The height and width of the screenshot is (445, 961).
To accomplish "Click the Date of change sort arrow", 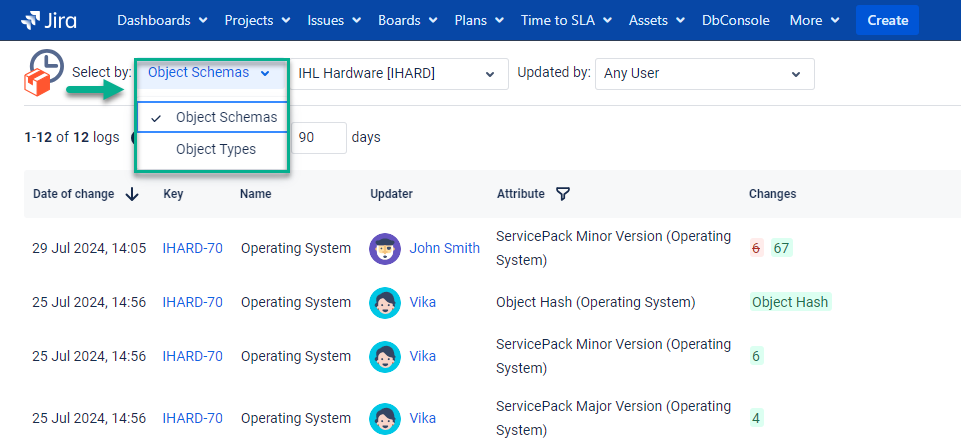I will click(x=132, y=194).
